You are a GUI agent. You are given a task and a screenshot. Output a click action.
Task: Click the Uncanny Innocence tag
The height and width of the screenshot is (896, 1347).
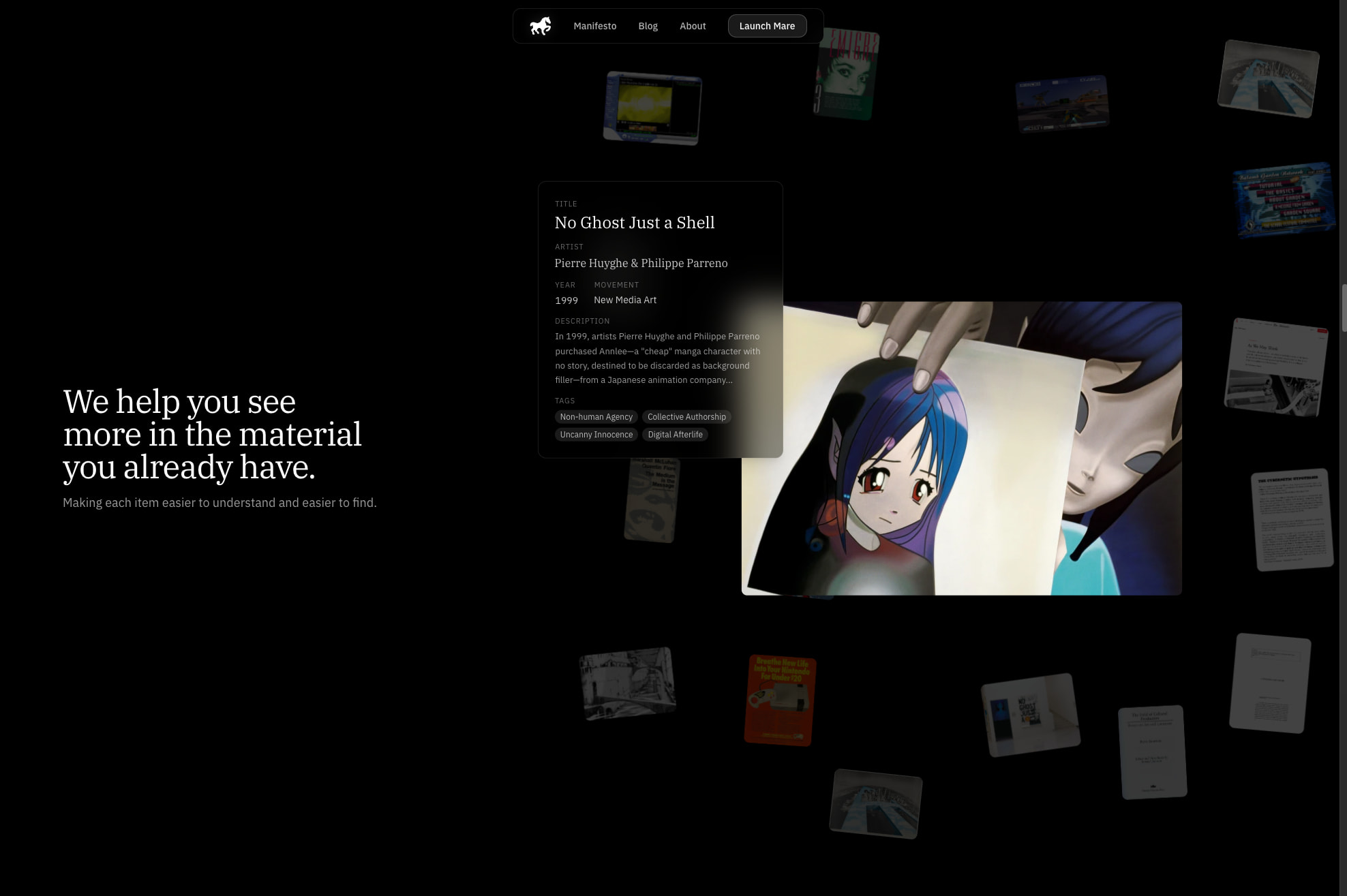coord(596,435)
